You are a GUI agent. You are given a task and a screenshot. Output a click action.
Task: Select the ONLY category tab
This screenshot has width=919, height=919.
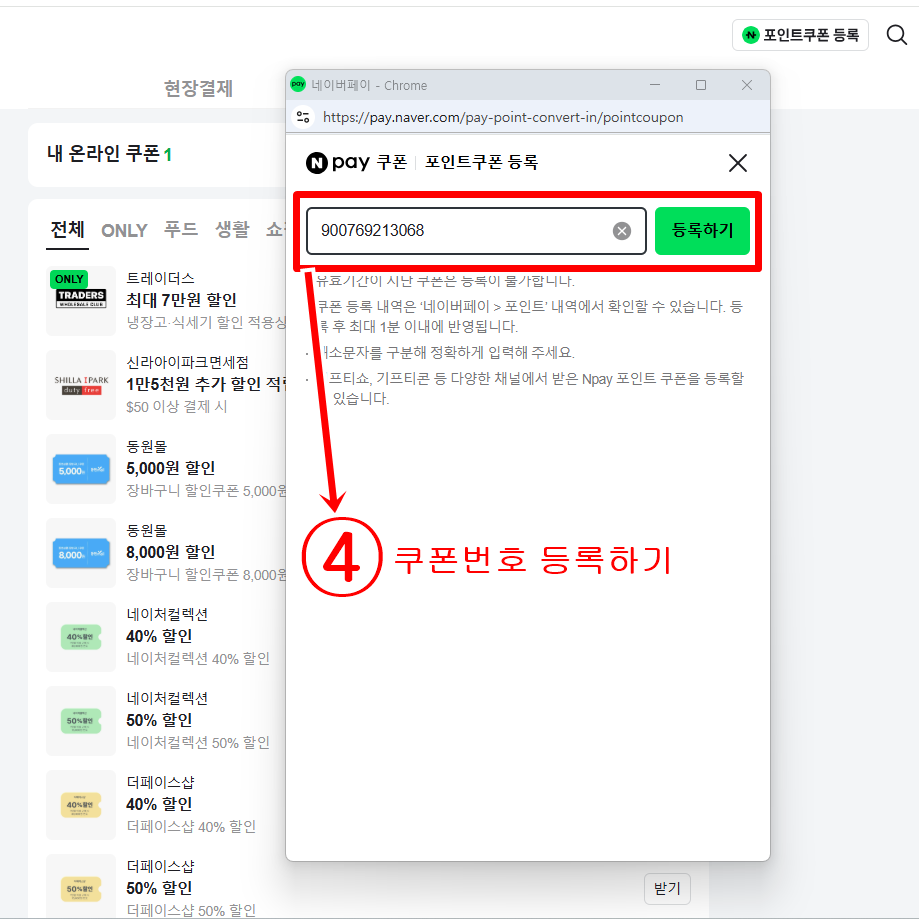pos(124,230)
